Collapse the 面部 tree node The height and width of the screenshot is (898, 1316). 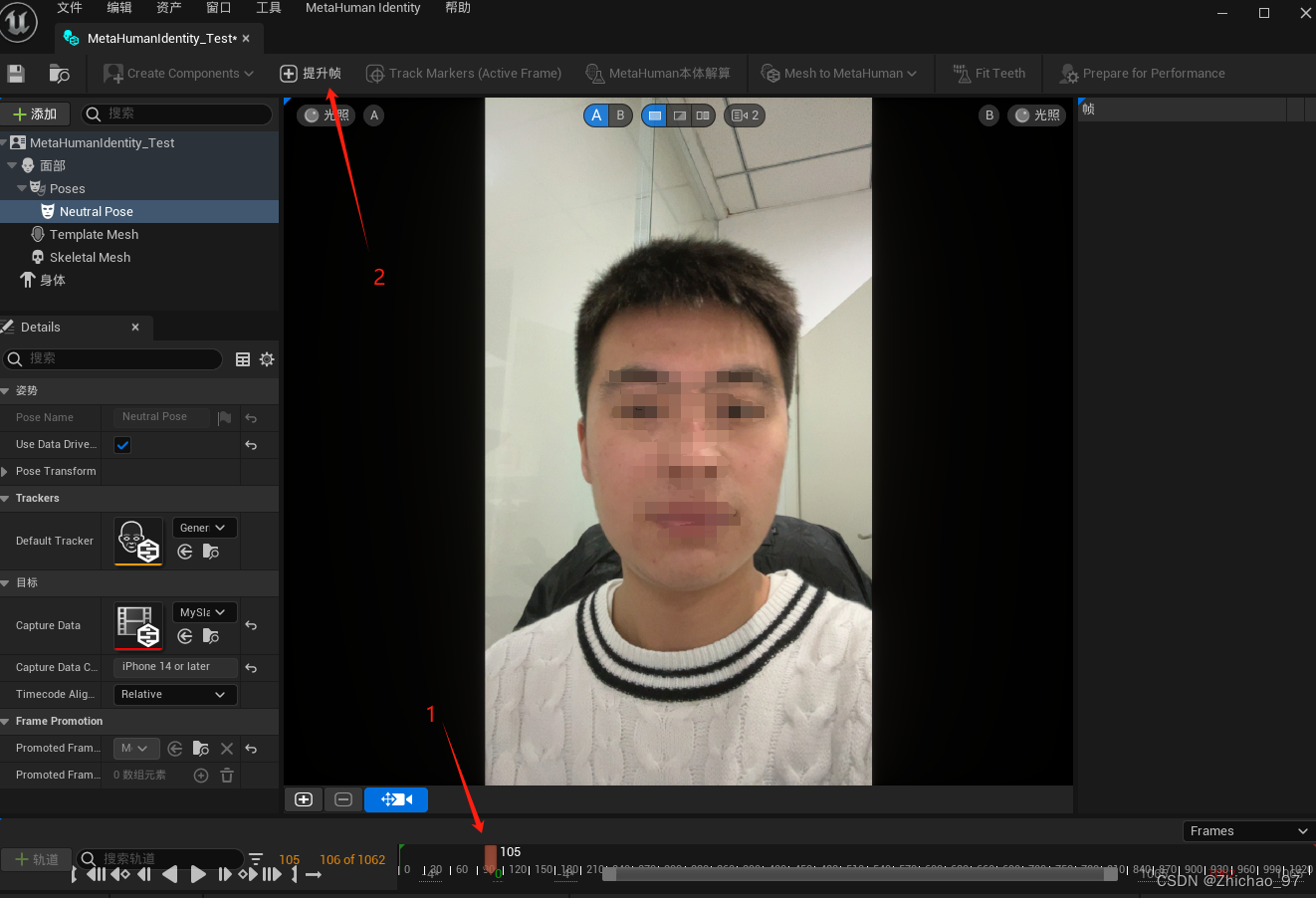coord(12,165)
